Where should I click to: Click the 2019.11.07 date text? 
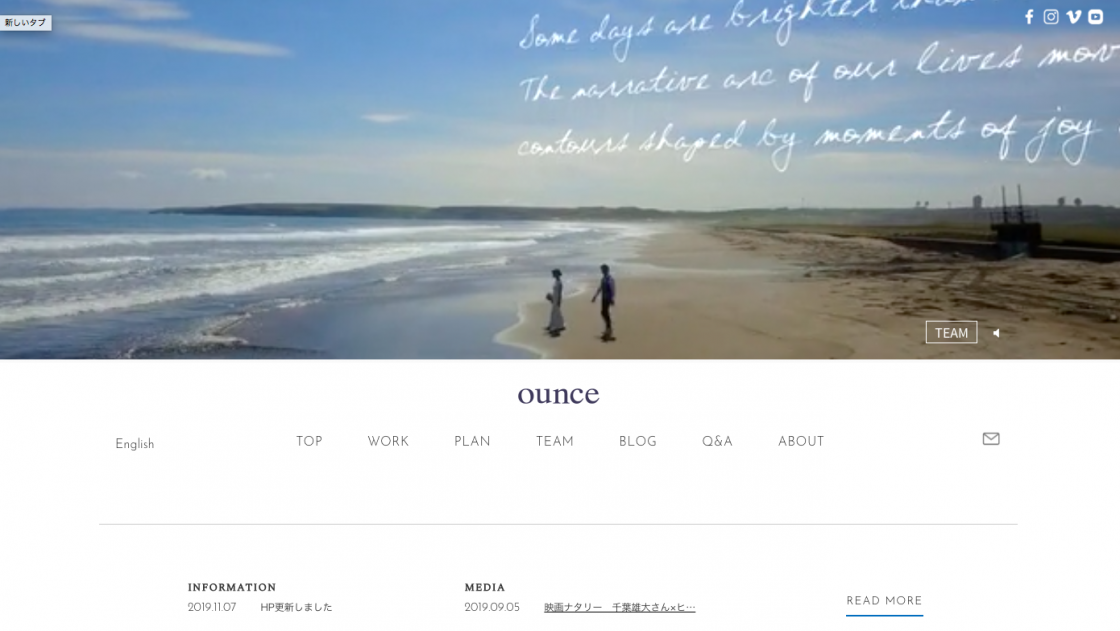[x=211, y=607]
